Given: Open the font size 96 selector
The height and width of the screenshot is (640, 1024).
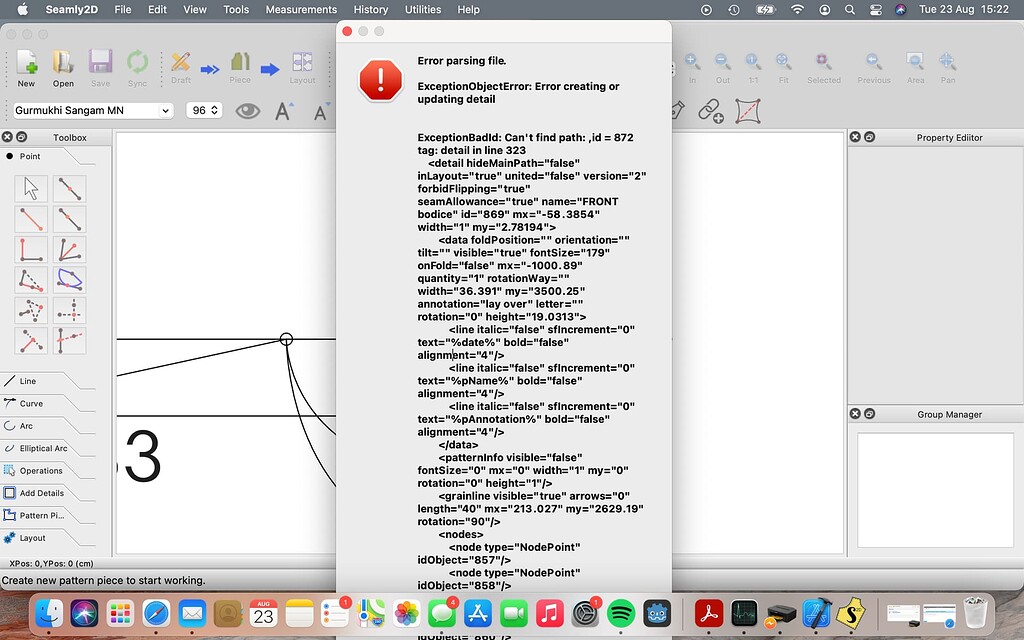Looking at the screenshot, I should pos(204,111).
